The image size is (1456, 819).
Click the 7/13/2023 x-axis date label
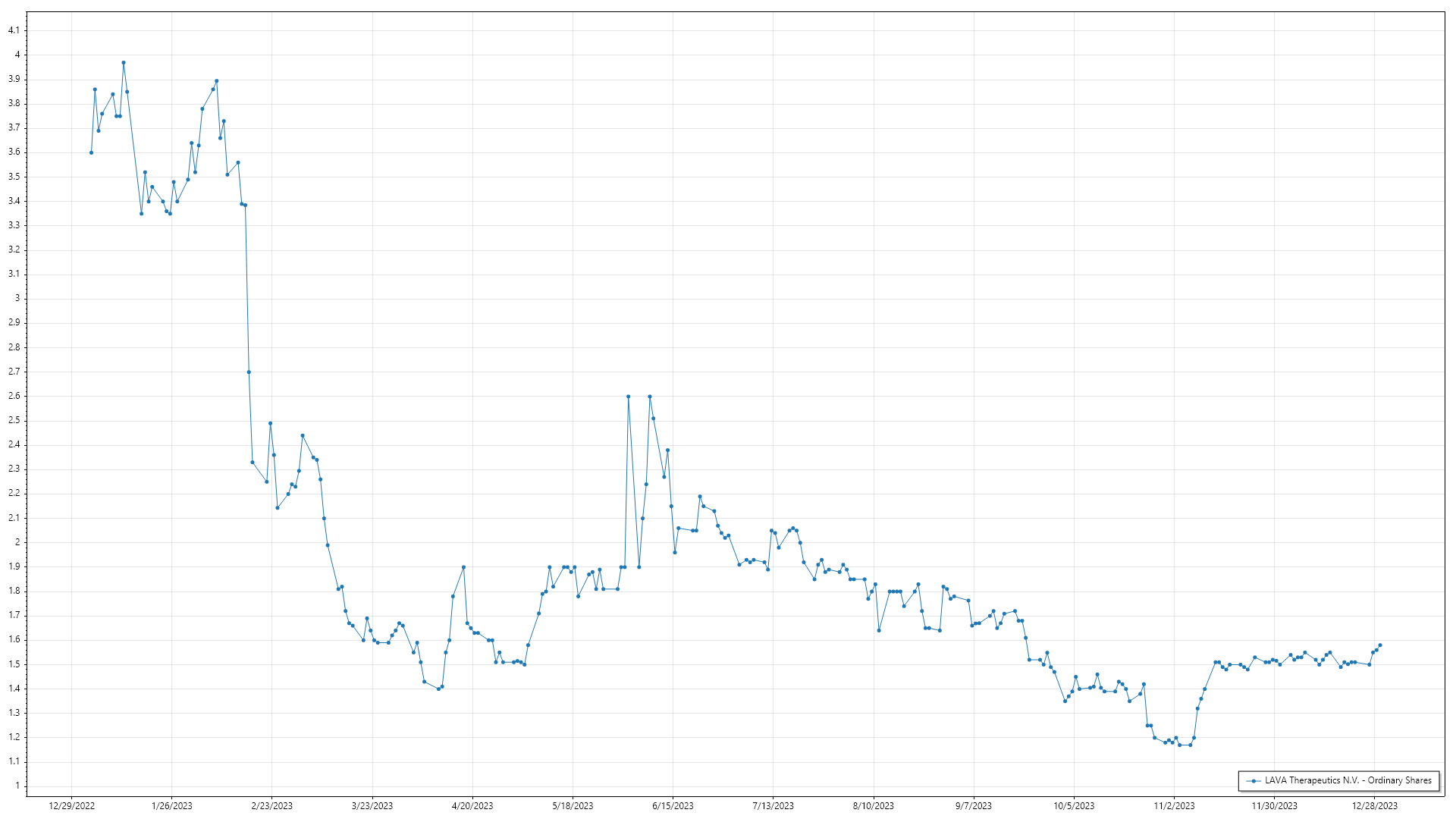pyautogui.click(x=773, y=806)
